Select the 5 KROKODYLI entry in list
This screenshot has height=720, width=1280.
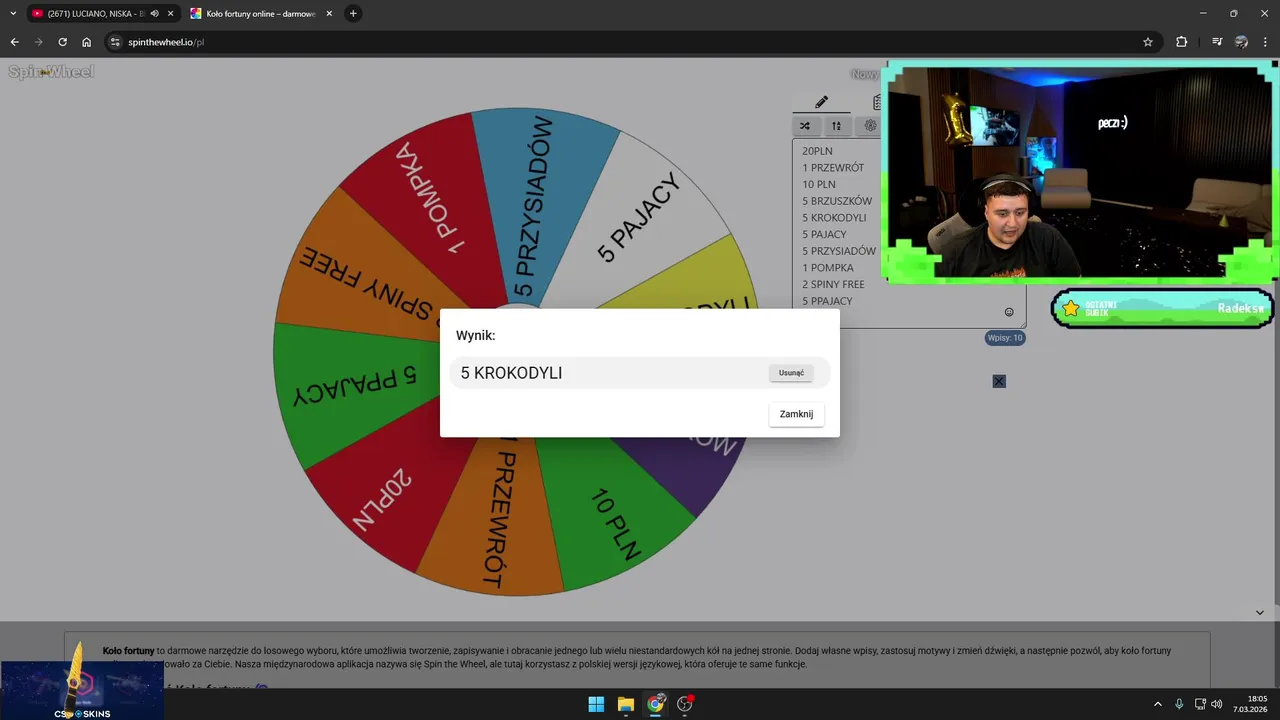point(834,218)
